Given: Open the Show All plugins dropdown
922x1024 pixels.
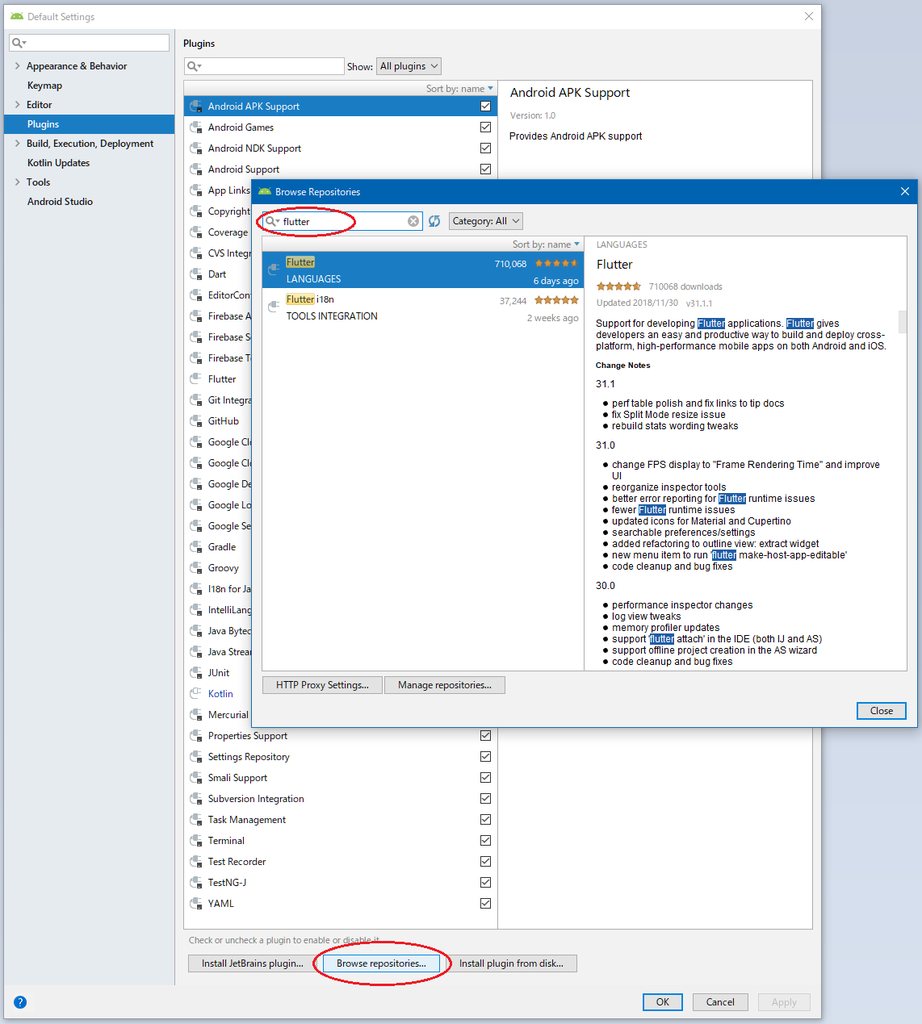Looking at the screenshot, I should (409, 66).
